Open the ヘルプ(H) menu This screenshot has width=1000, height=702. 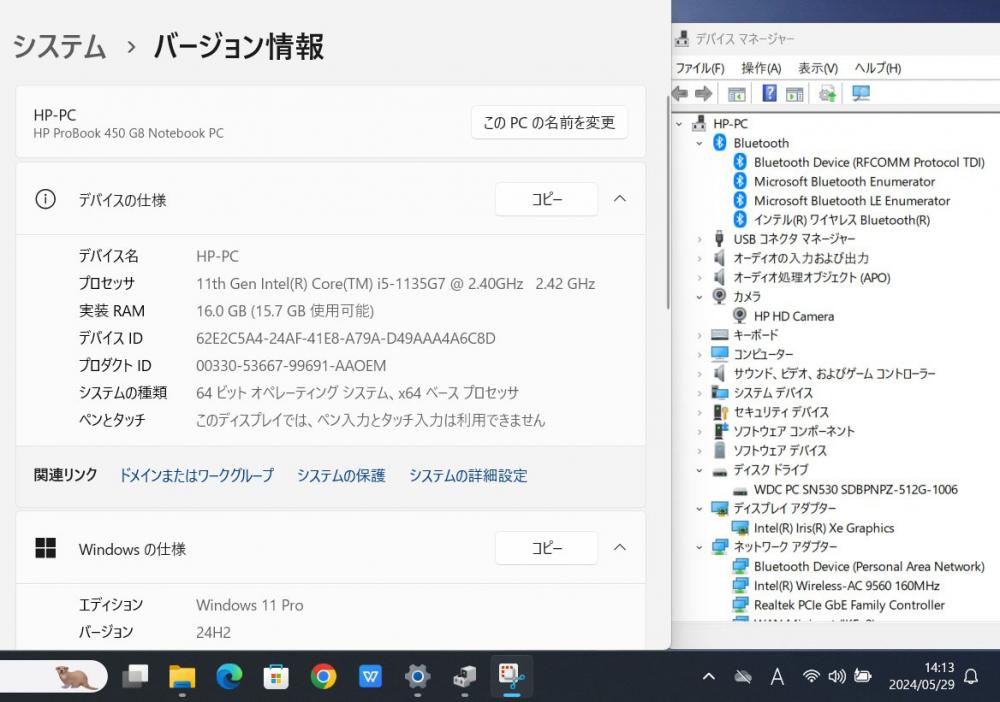click(878, 68)
